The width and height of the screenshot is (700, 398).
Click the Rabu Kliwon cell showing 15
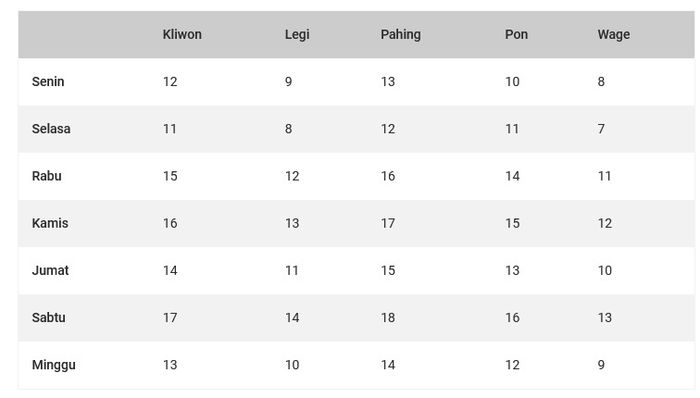coord(170,176)
